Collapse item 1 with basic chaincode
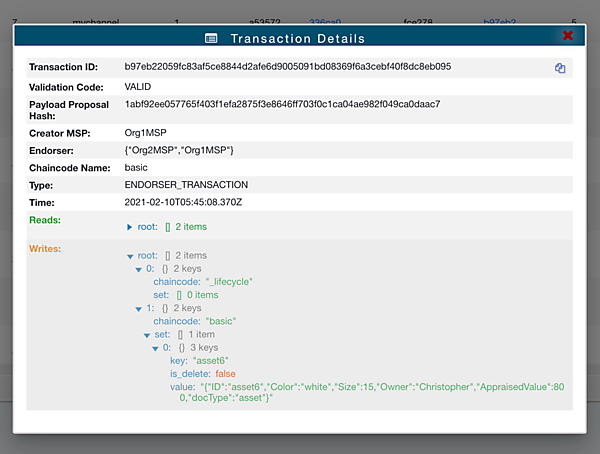Viewport: 600px width, 454px height. click(138, 308)
